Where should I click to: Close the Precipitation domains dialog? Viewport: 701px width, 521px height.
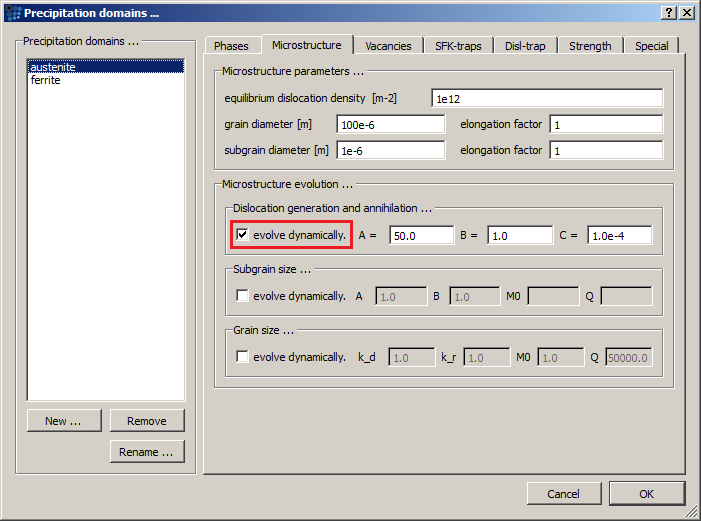(x=687, y=13)
